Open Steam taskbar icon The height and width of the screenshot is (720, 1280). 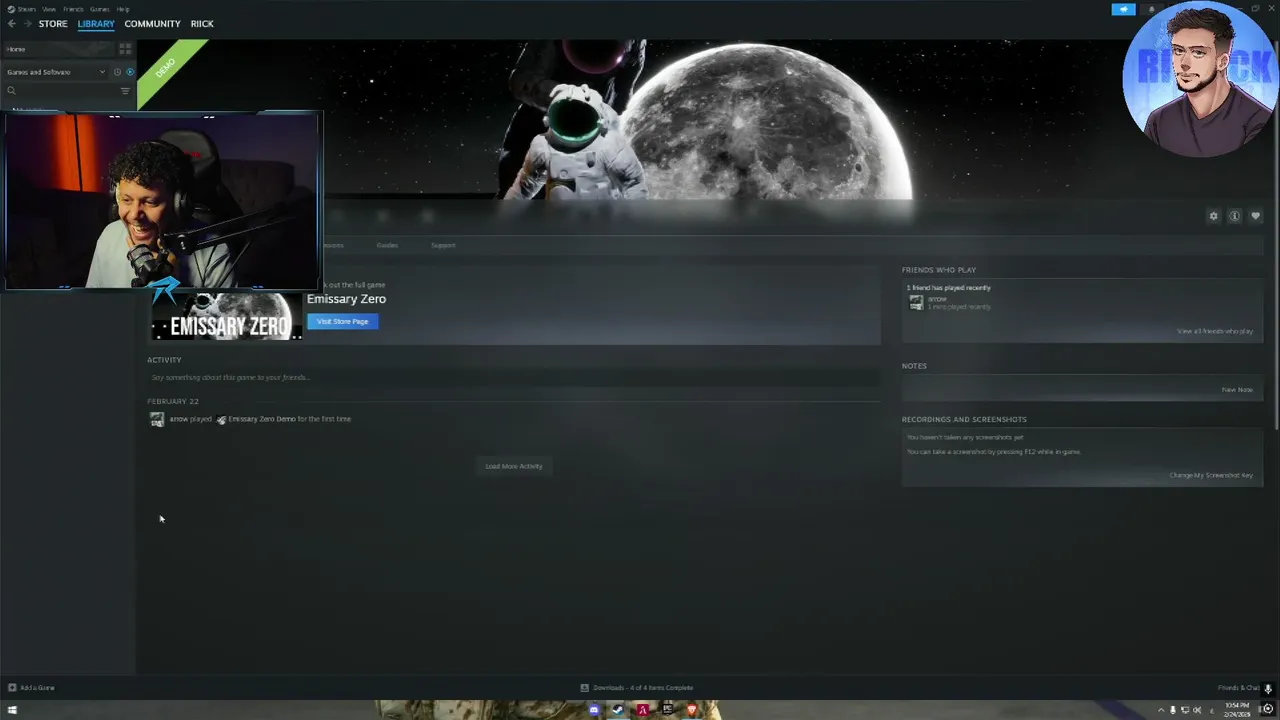point(618,710)
